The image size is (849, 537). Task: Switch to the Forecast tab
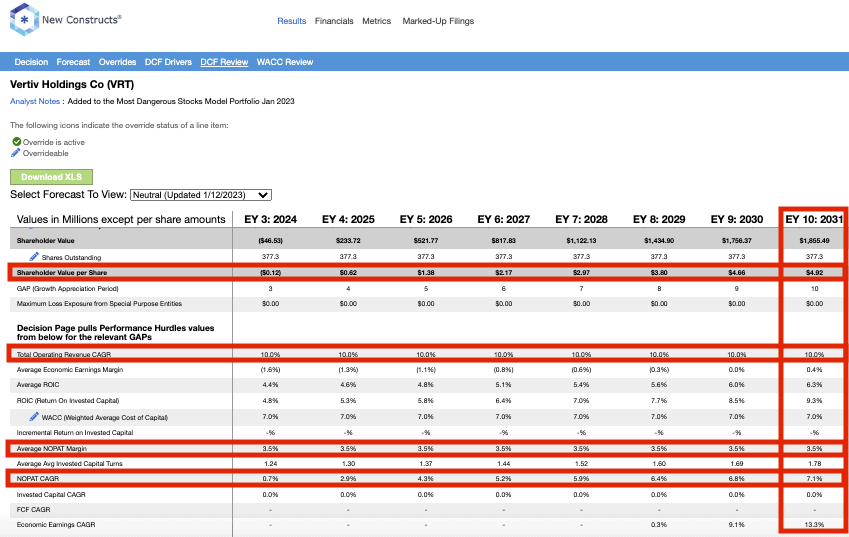point(73,62)
